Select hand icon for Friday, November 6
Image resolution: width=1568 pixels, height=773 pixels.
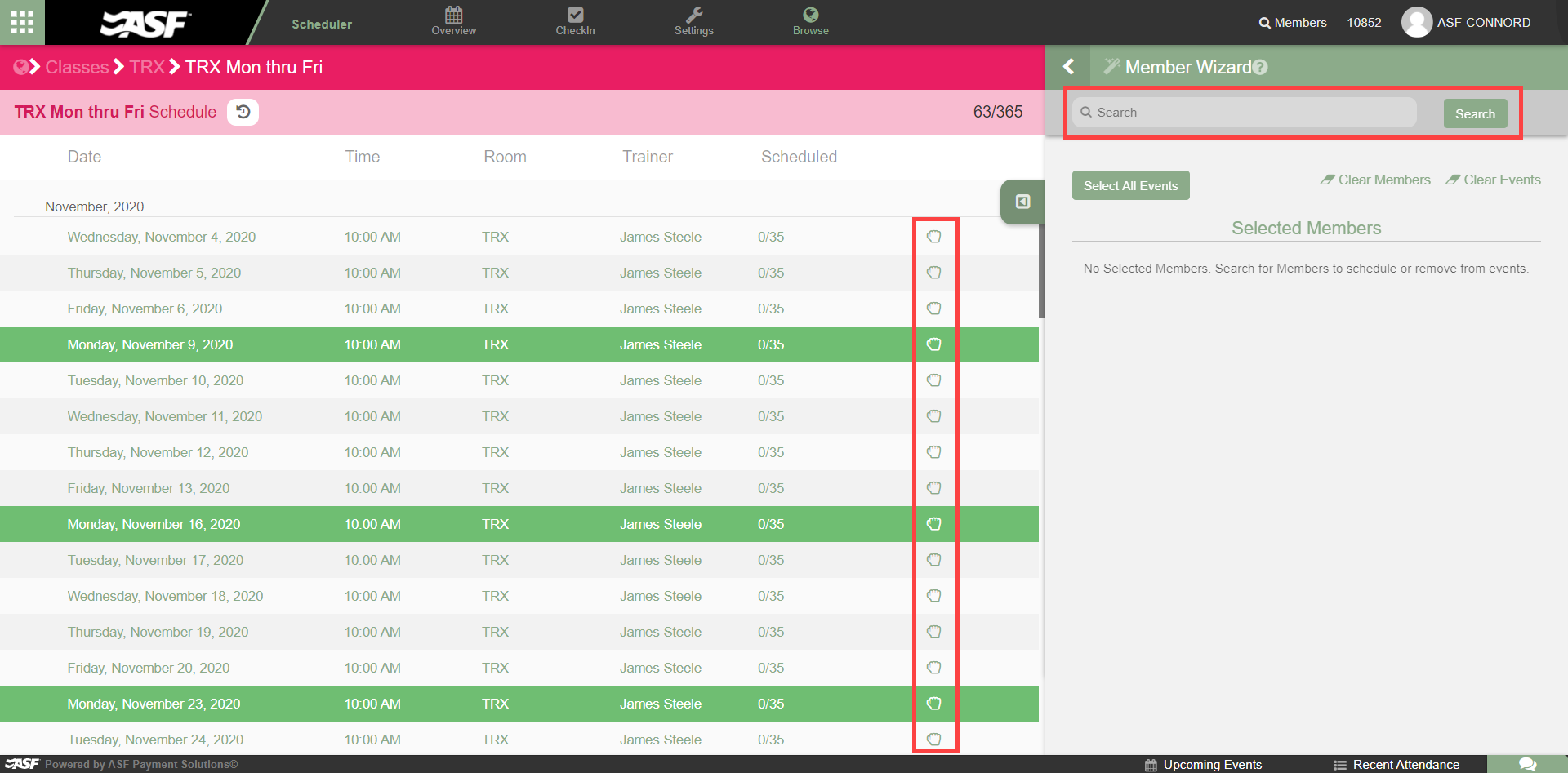click(934, 309)
